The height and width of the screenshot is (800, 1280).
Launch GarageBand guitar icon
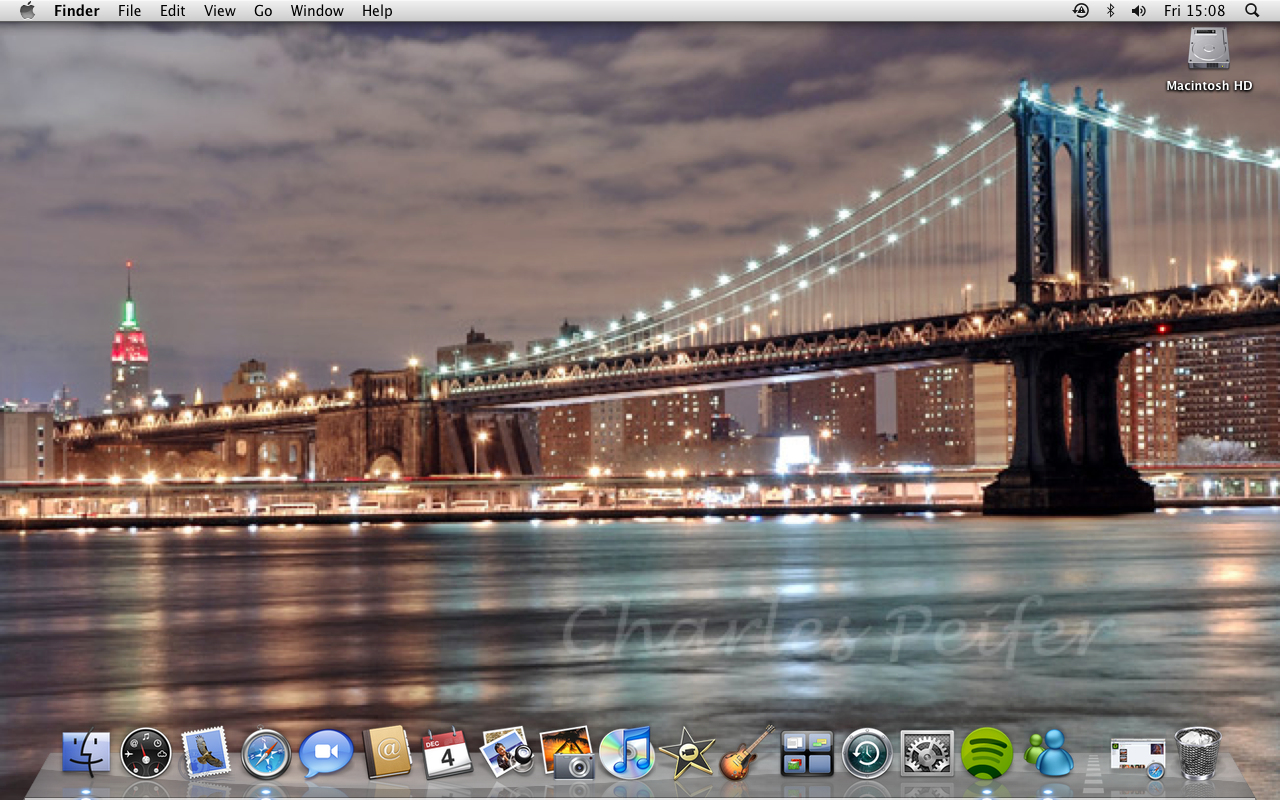pyautogui.click(x=746, y=753)
